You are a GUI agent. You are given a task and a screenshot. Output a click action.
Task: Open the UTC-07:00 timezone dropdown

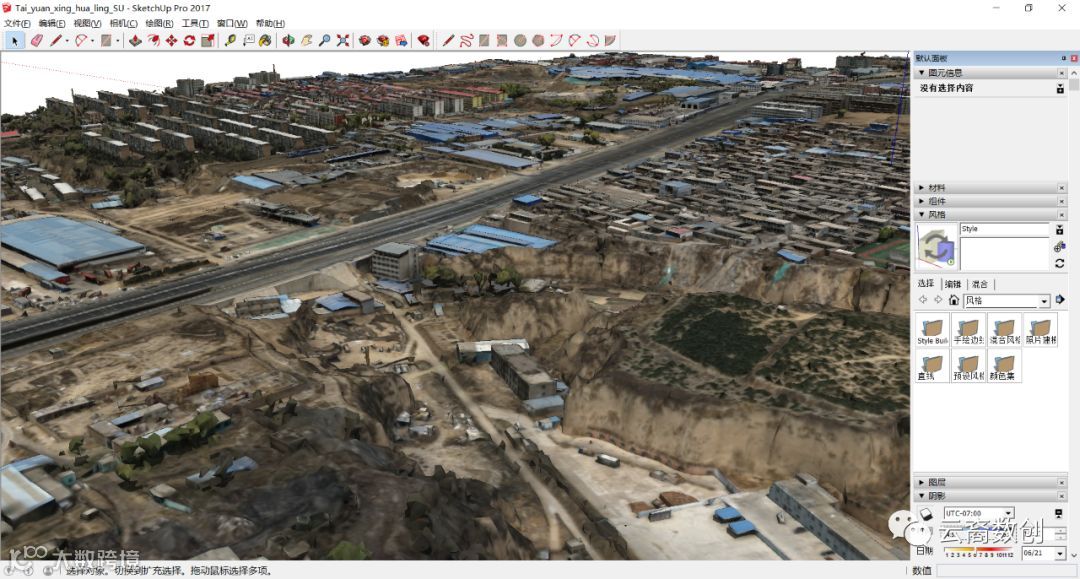click(1008, 513)
